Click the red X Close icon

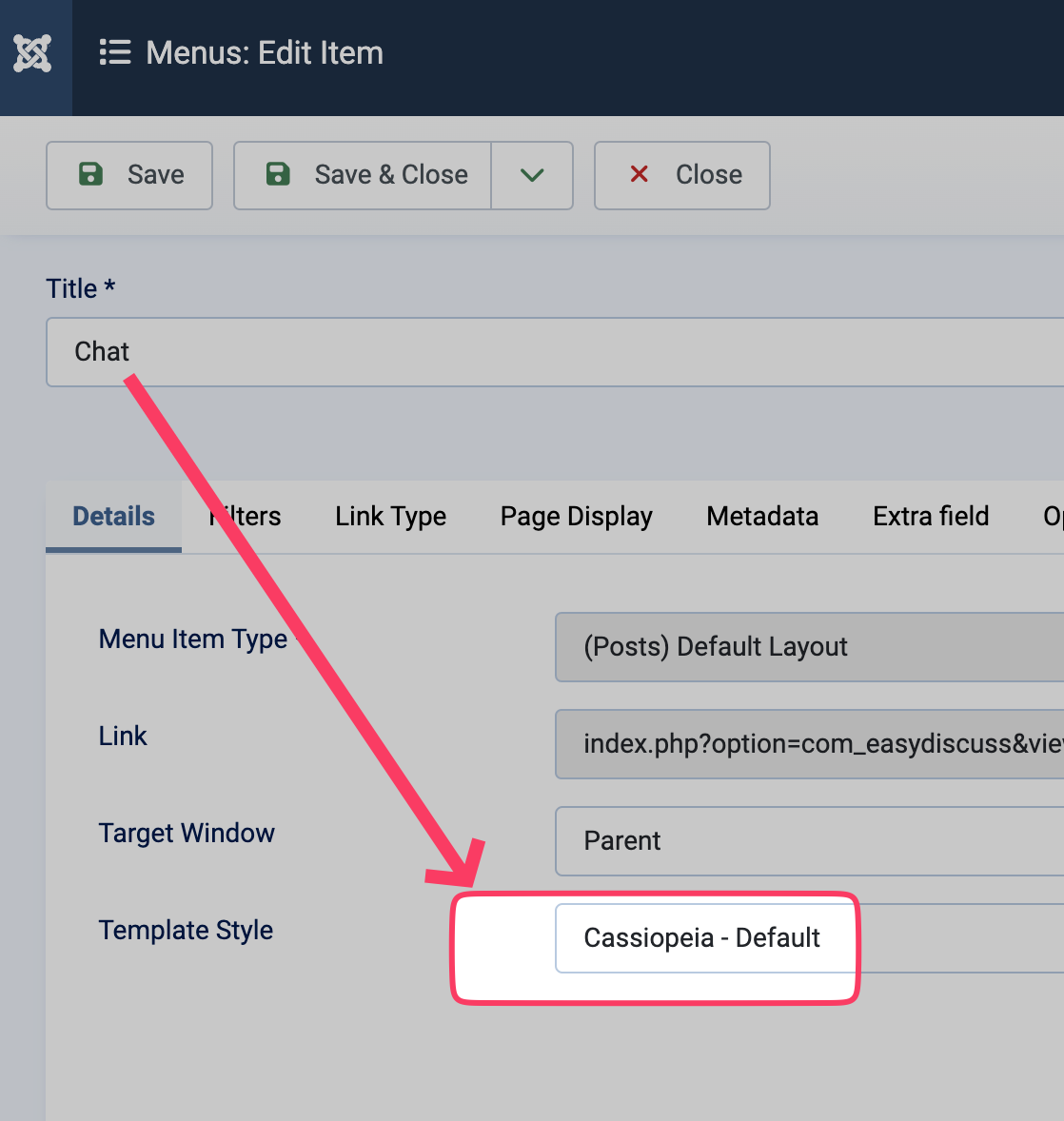tap(640, 174)
